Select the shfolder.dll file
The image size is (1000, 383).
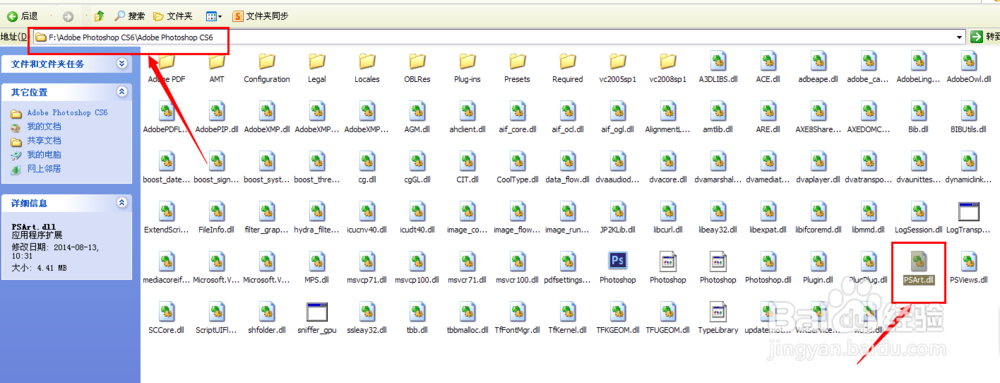tap(267, 318)
